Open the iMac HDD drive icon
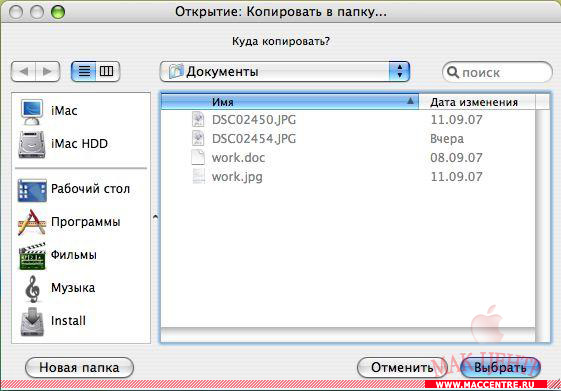The image size is (561, 391). 32,144
